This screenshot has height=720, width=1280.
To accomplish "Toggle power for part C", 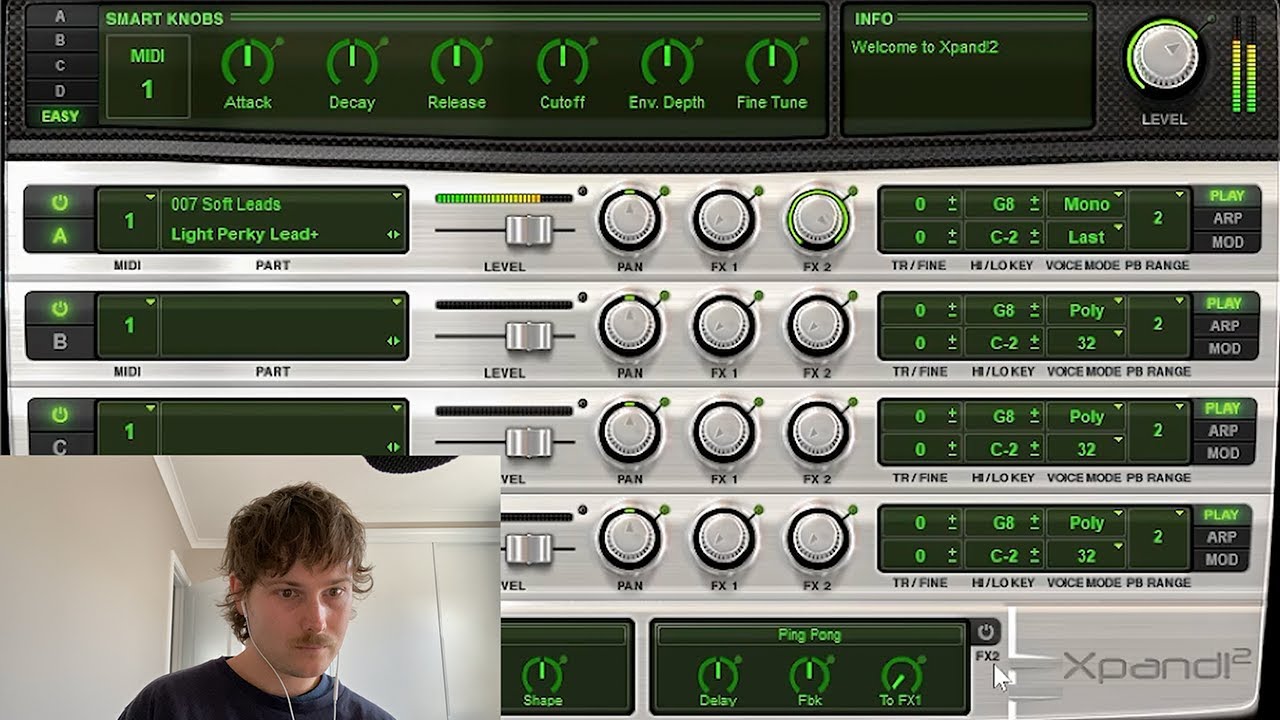I will pos(60,415).
